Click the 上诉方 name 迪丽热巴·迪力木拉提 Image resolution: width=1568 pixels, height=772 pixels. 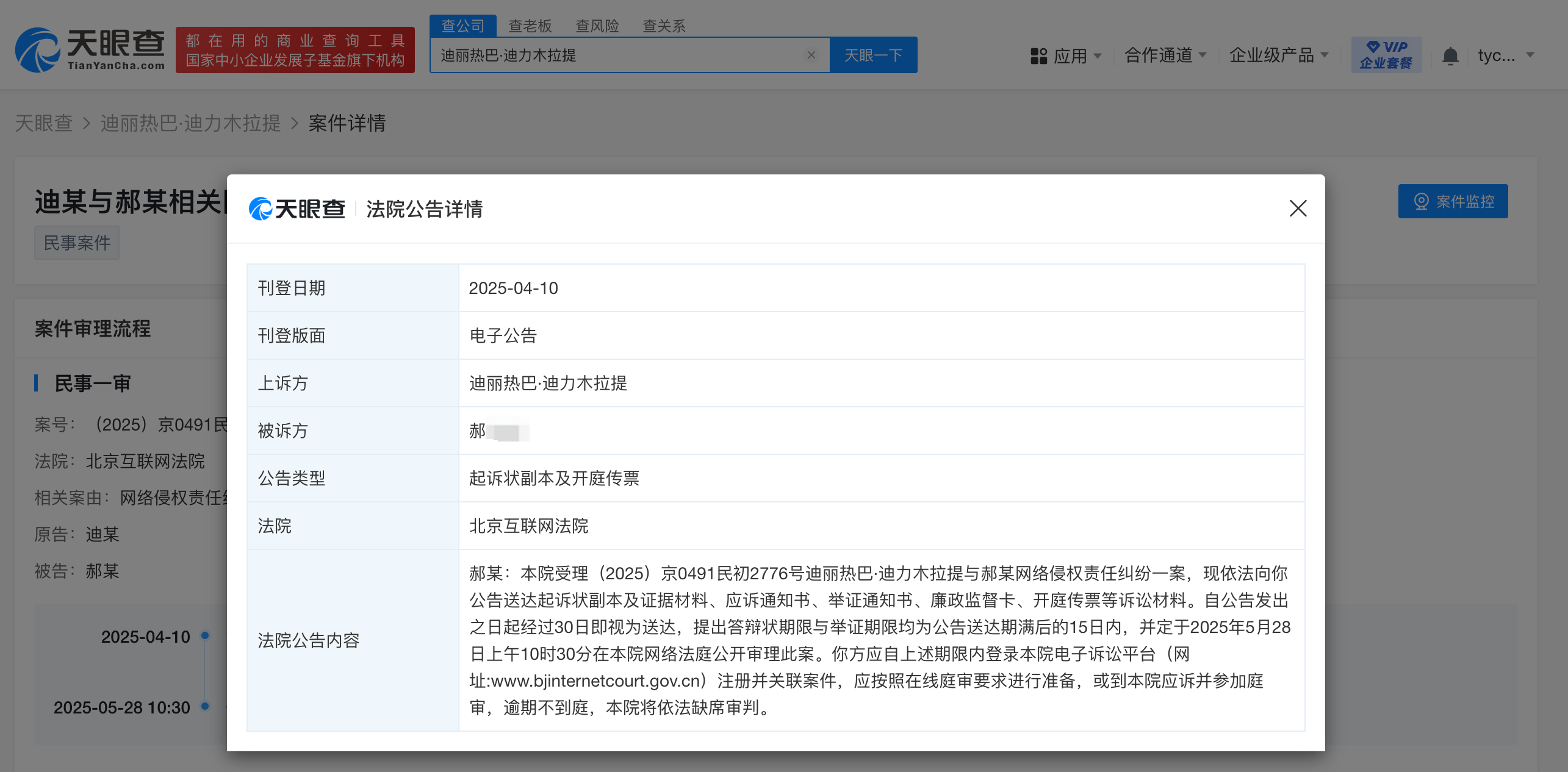click(548, 383)
